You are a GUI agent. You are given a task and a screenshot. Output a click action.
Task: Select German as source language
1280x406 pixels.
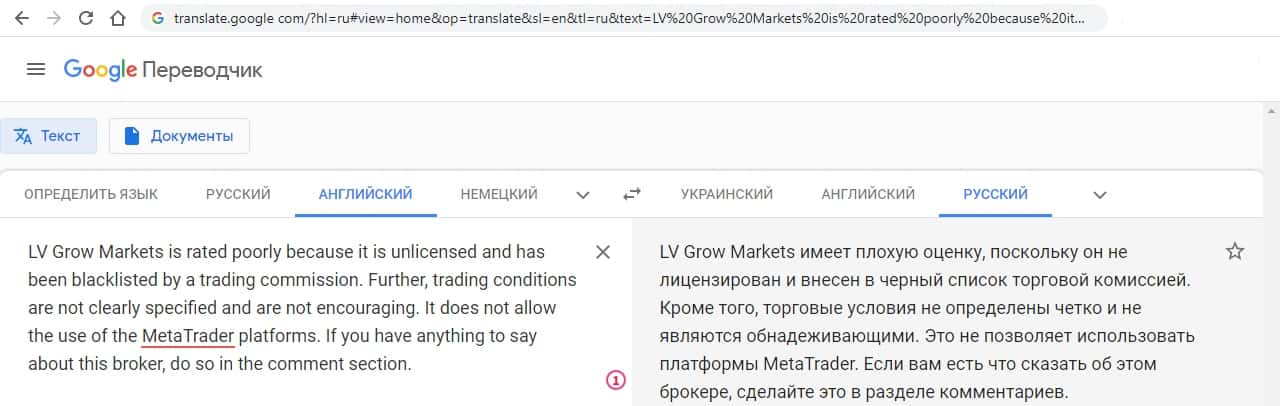pos(499,194)
